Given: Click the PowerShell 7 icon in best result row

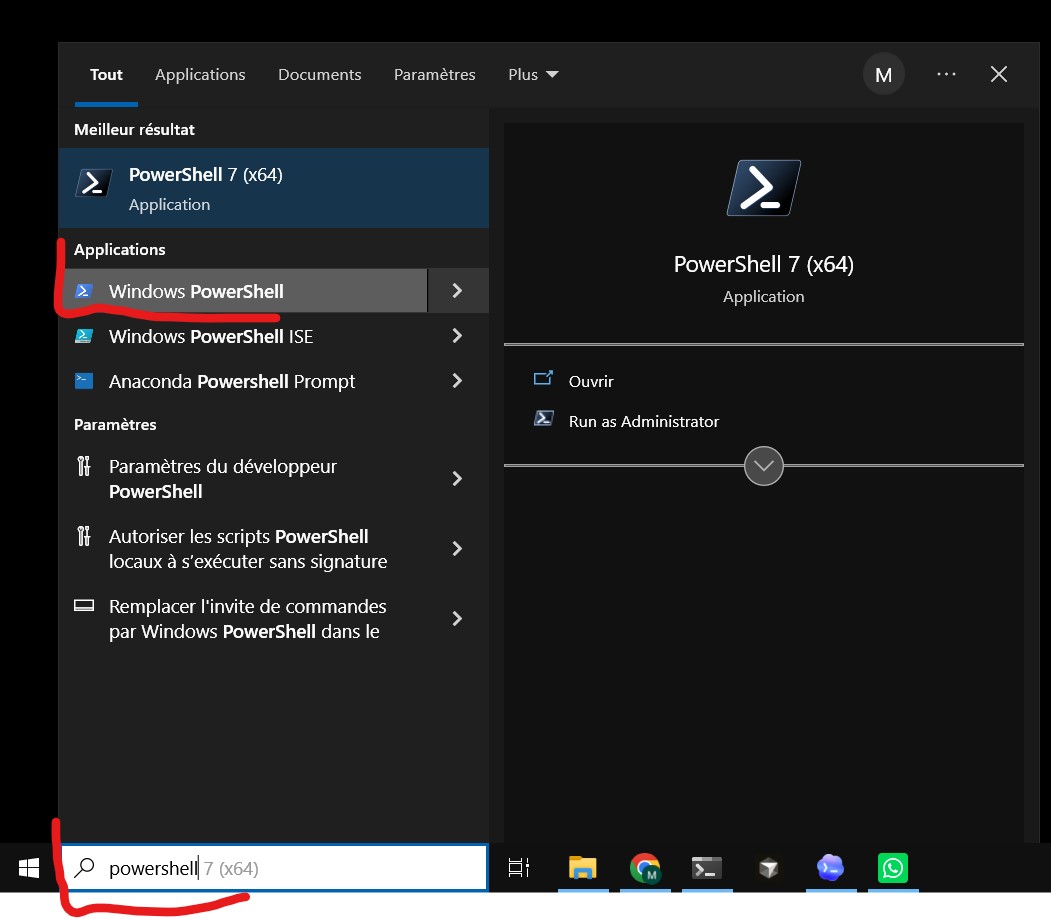Looking at the screenshot, I should tap(93, 182).
